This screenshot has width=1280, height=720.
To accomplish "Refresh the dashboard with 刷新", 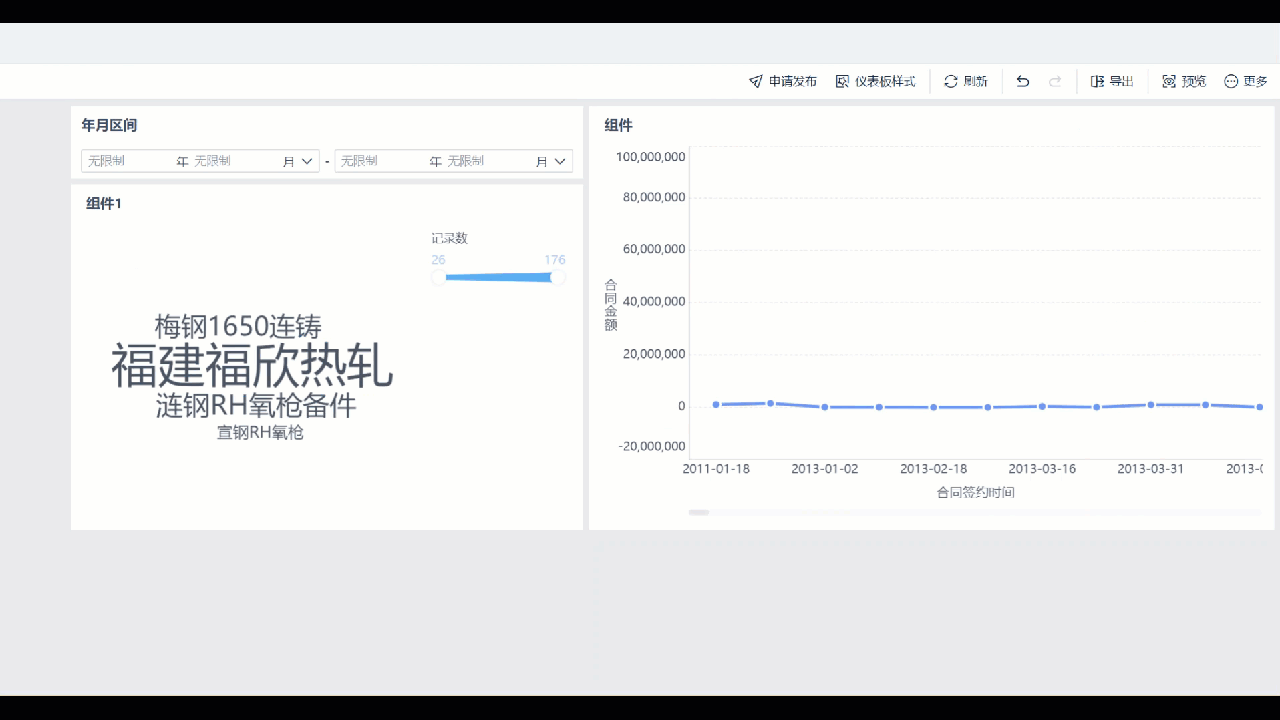I will click(x=966, y=81).
